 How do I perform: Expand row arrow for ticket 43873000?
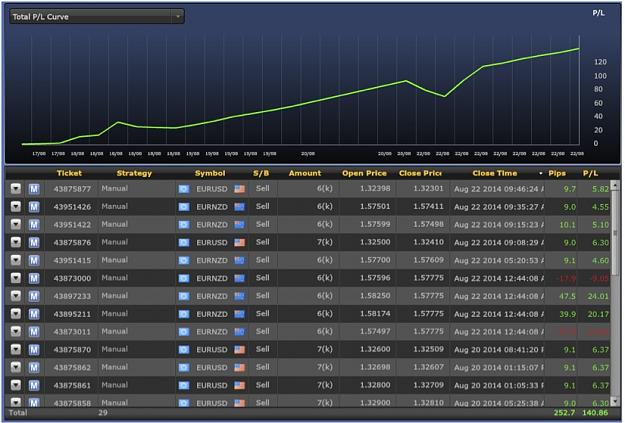point(16,278)
